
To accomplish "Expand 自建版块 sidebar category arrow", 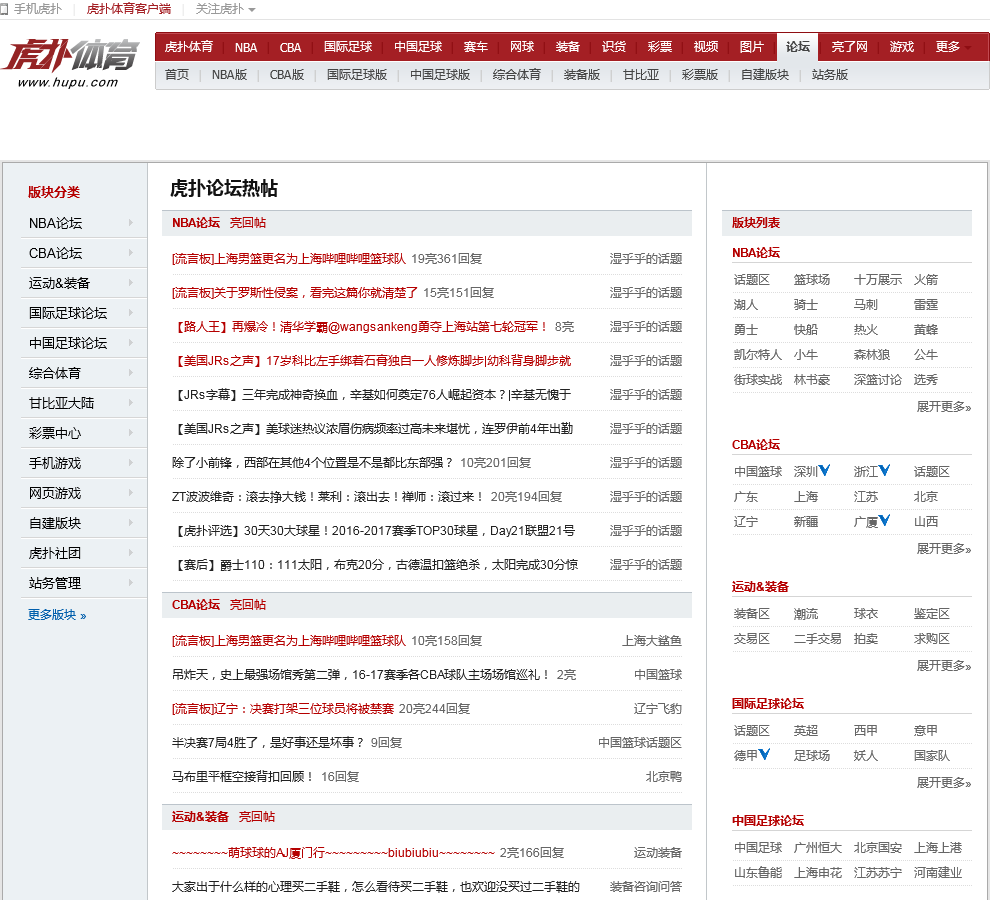I will coord(131,522).
